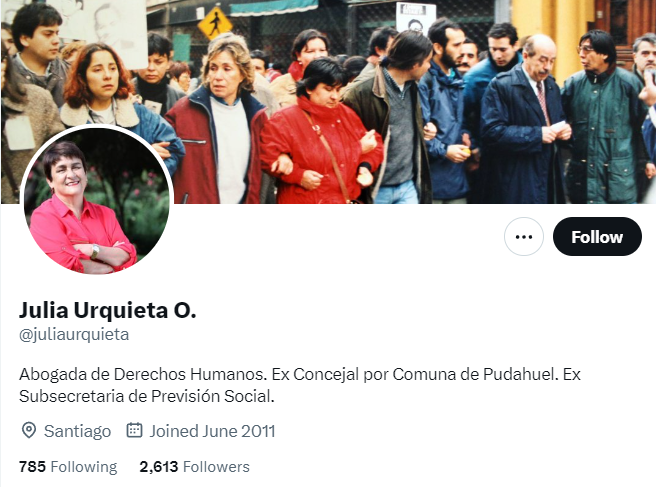Open the 2,613 Followers list

pos(195,466)
